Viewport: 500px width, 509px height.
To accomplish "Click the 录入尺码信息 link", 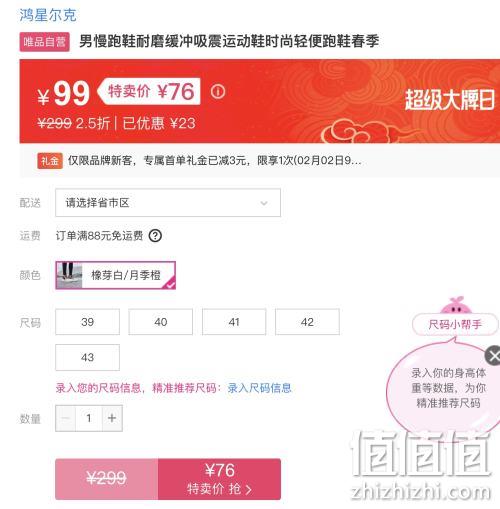I will (x=259, y=388).
